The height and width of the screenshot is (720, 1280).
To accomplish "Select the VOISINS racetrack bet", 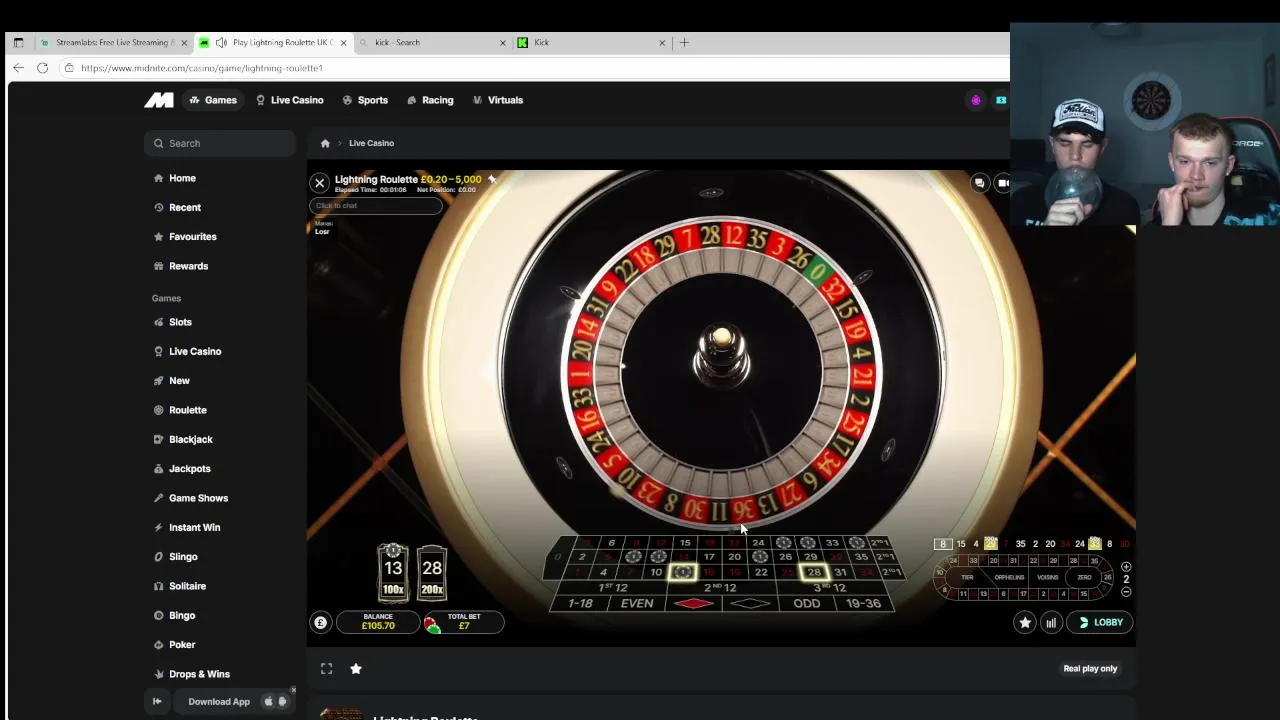I will [x=1047, y=577].
